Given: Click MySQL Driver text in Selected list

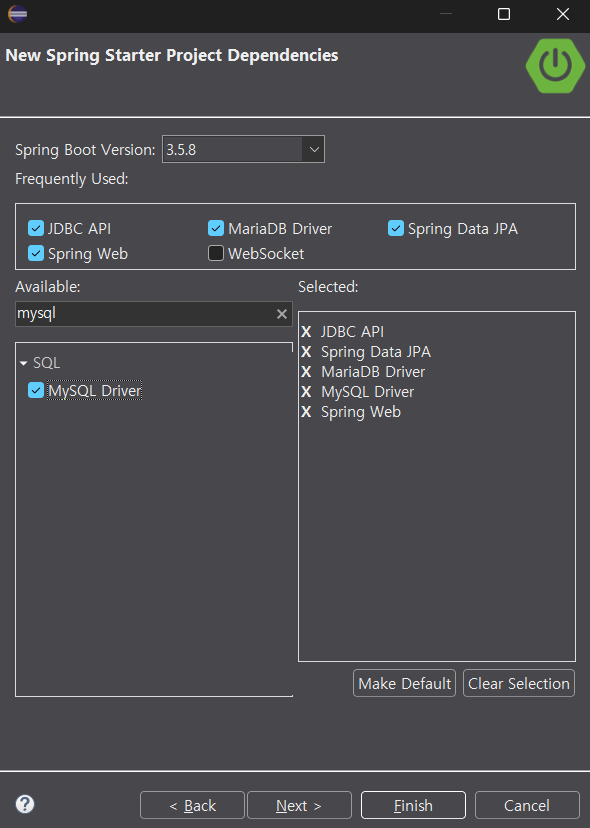Looking at the screenshot, I should (368, 392).
